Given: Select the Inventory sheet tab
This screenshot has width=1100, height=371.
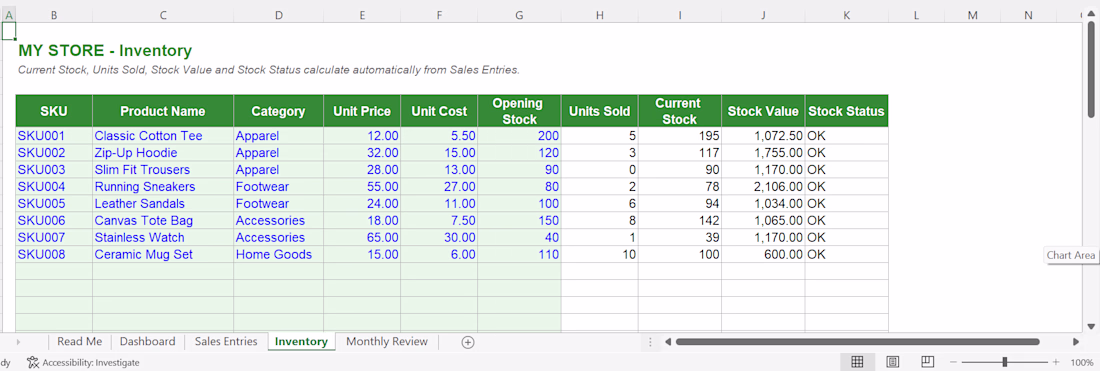Looking at the screenshot, I should point(301,342).
